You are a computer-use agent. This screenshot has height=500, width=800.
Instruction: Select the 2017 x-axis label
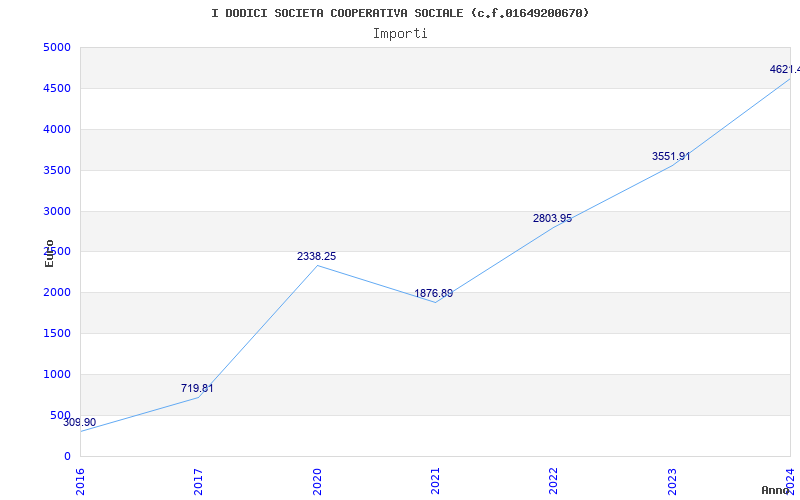click(x=199, y=480)
